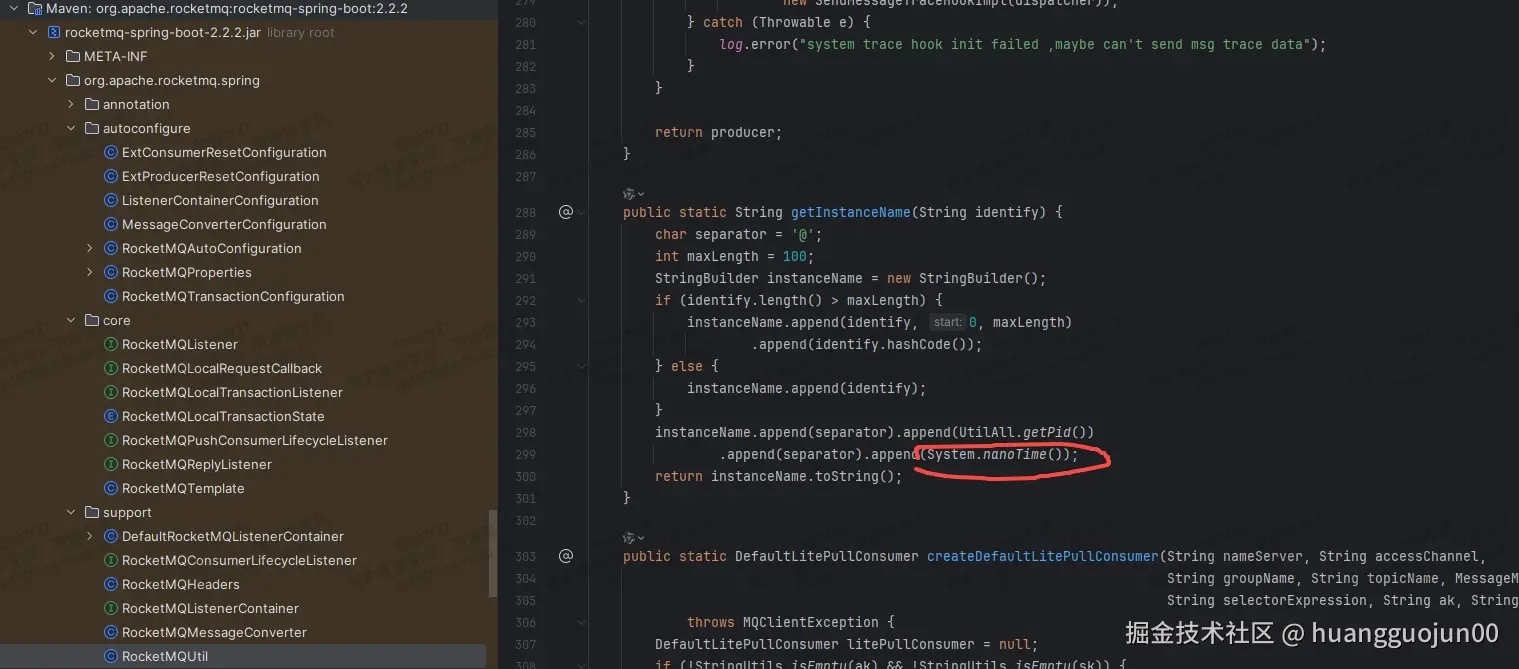This screenshot has height=669, width=1519.
Task: Click interface icon of RocketMQPushConsumerLifecycleListener
Action: [x=111, y=440]
